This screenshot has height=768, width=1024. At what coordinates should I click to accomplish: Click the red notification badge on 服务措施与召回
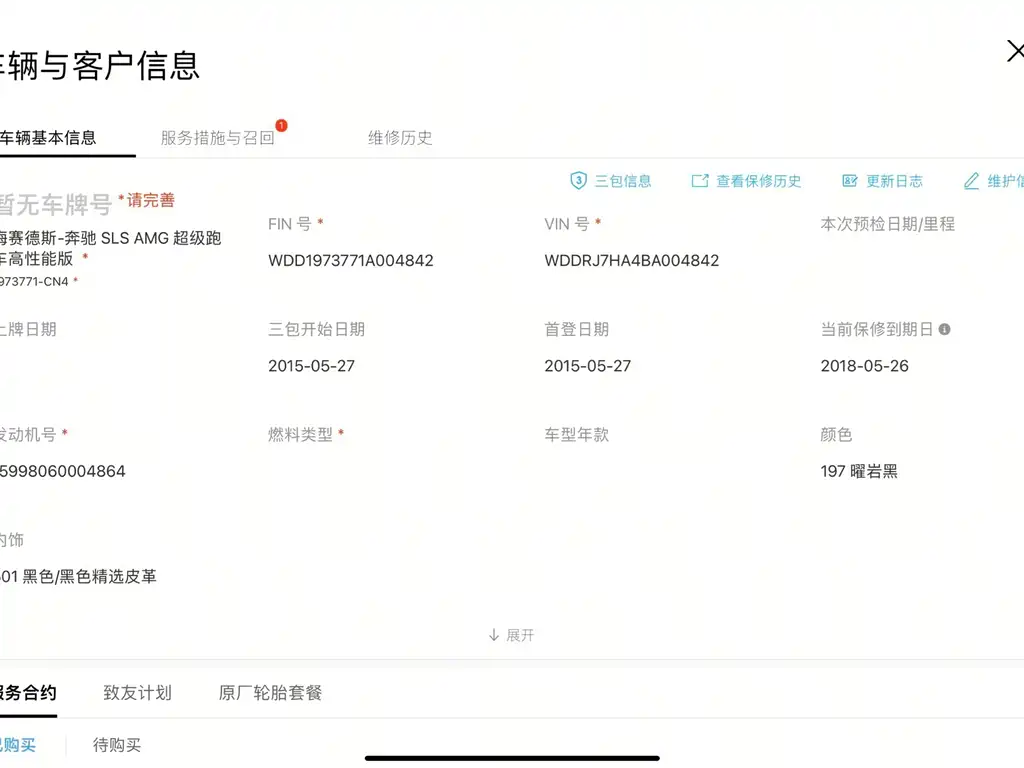tap(281, 125)
